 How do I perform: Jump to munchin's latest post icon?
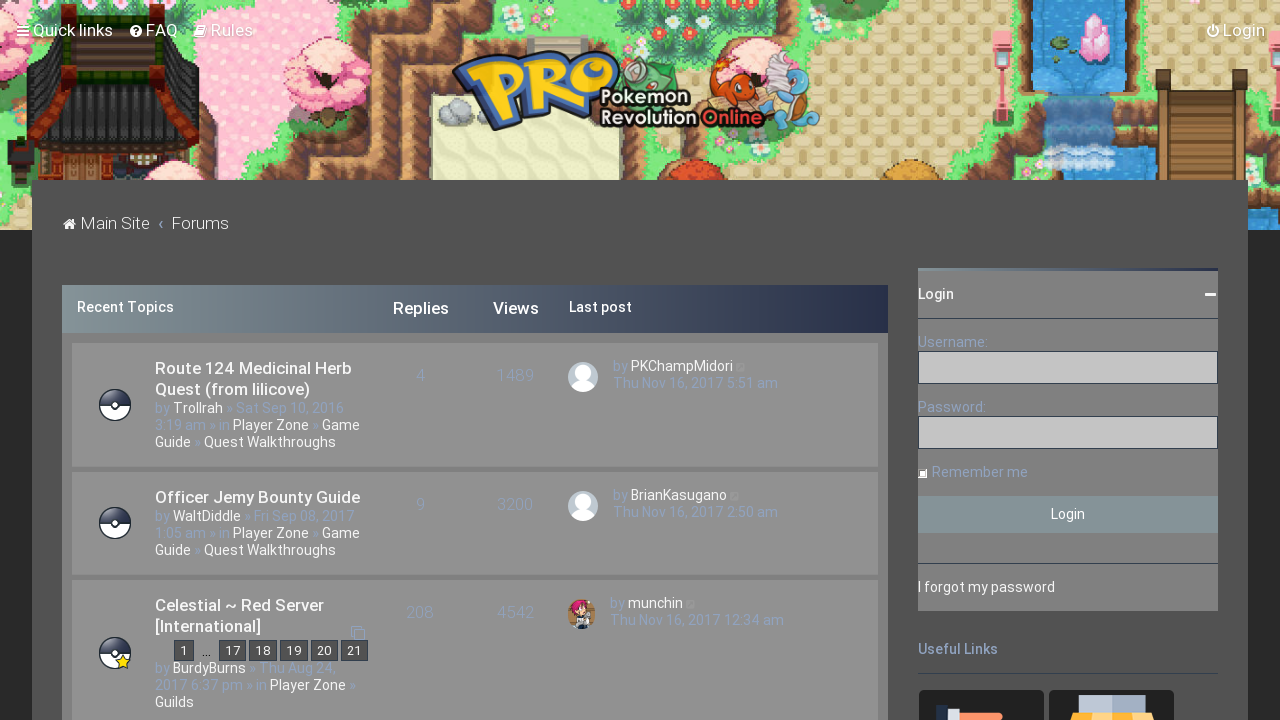tap(691, 604)
